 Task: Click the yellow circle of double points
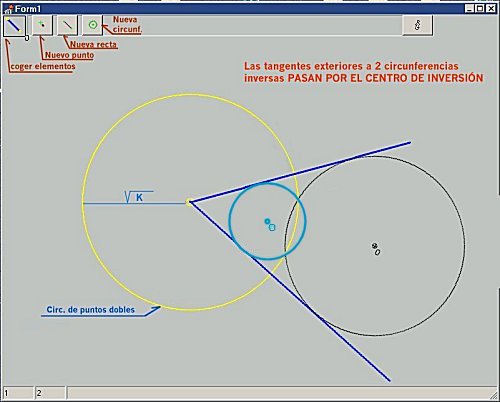tap(82, 202)
